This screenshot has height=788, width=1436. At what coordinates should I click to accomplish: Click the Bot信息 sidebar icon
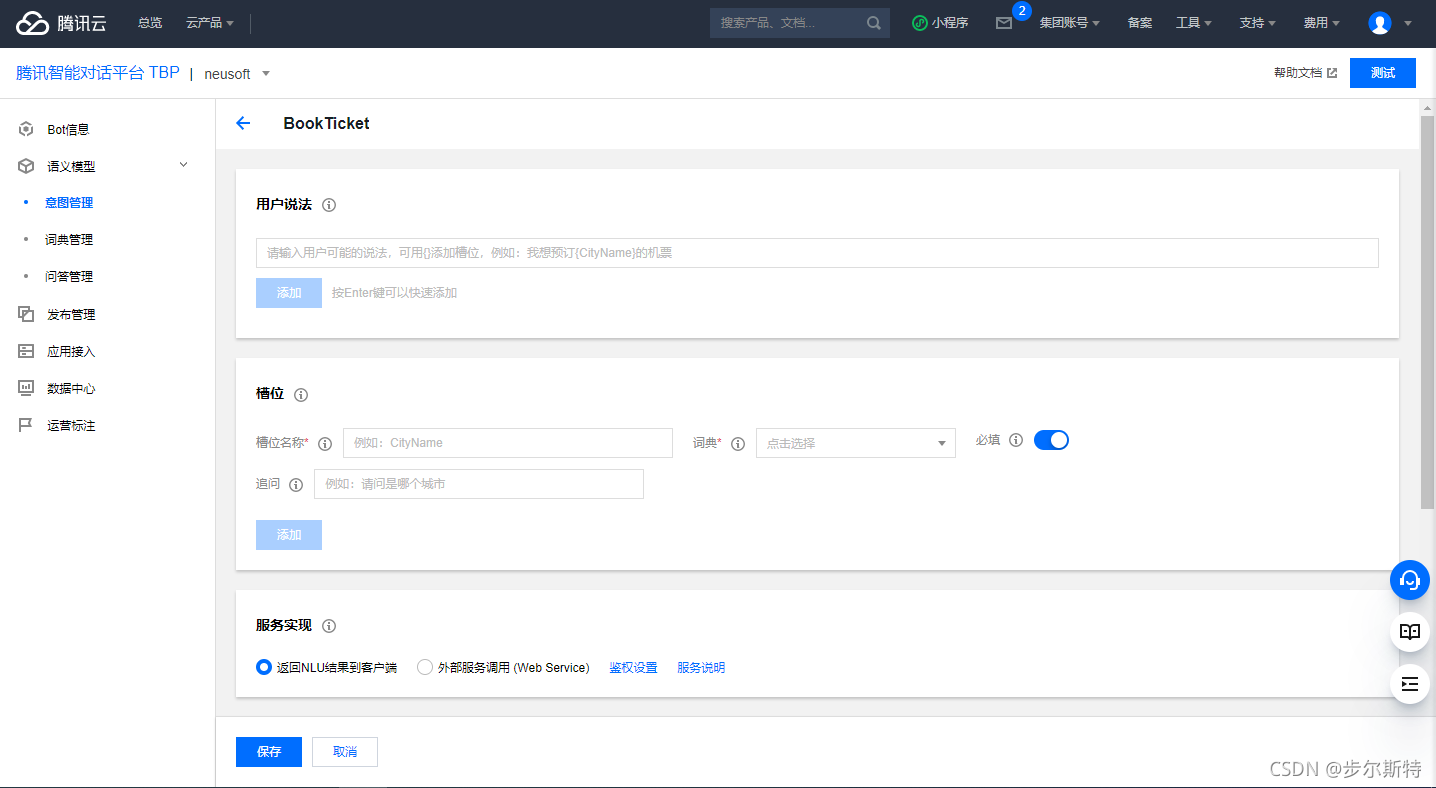point(26,129)
